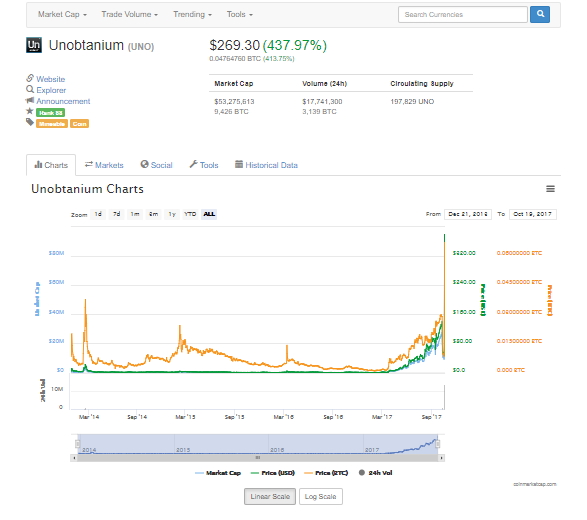
Task: Expand the Tools dropdown in navbar
Action: [x=240, y=14]
